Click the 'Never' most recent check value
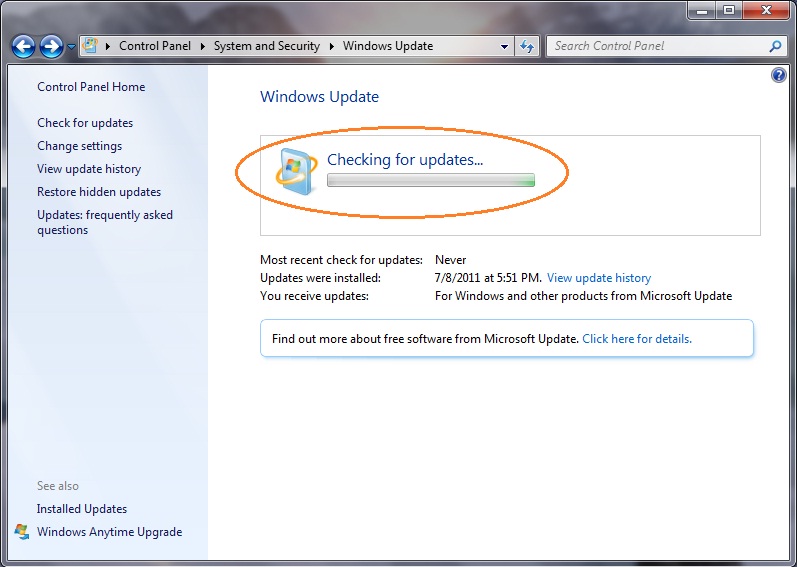 (x=450, y=260)
